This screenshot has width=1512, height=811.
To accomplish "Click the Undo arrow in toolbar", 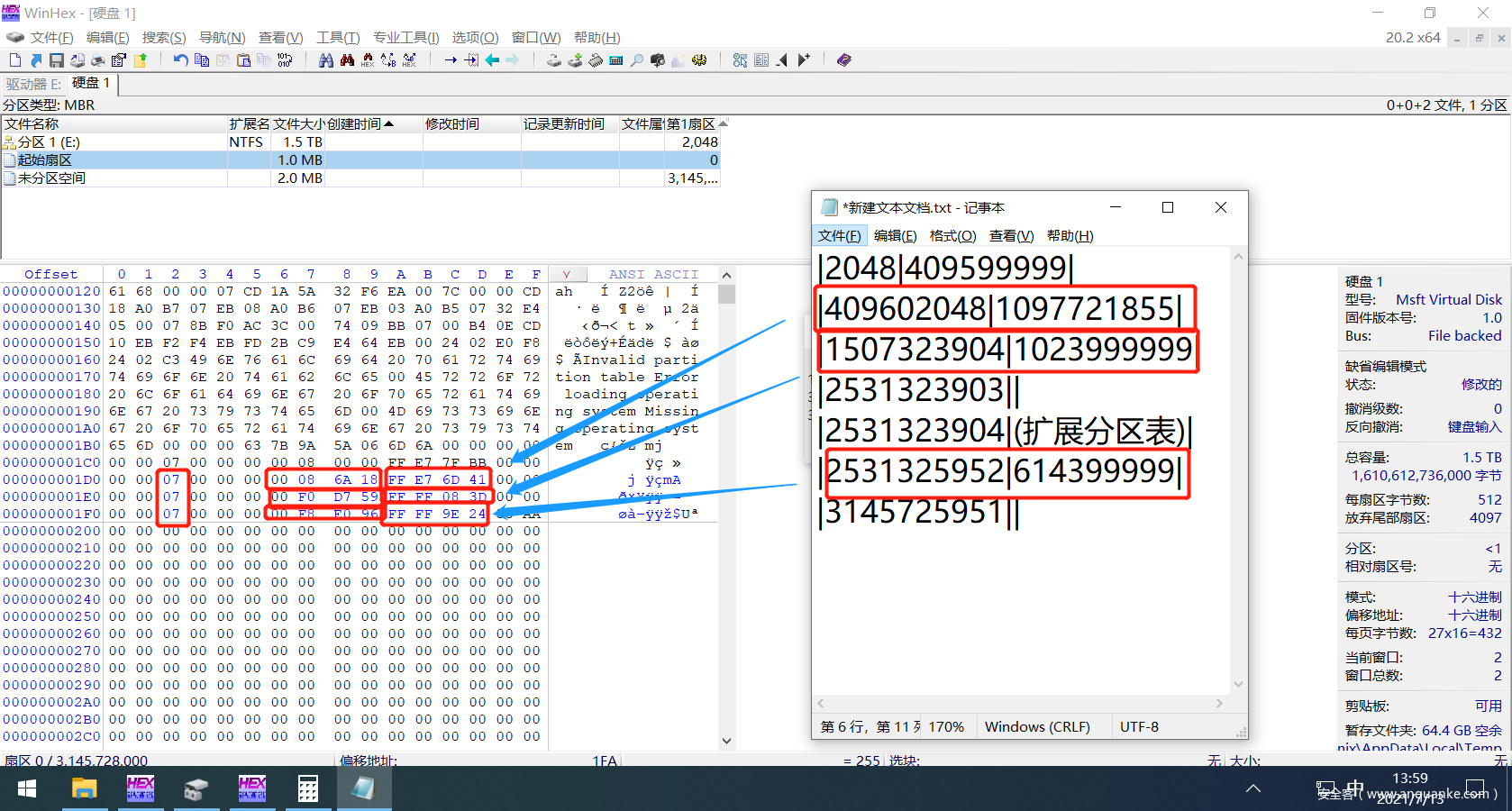I will 181,60.
